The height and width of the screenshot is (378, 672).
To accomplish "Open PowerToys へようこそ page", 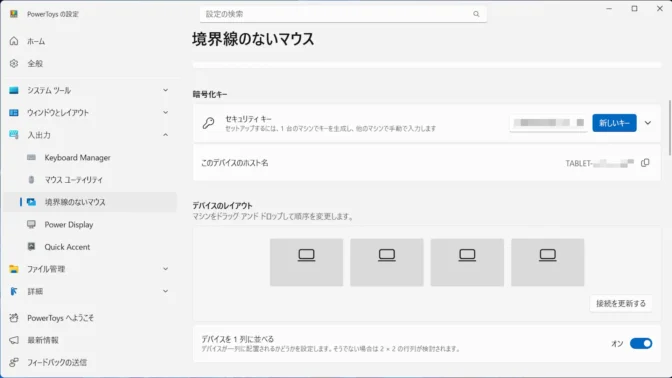I will [89, 318].
